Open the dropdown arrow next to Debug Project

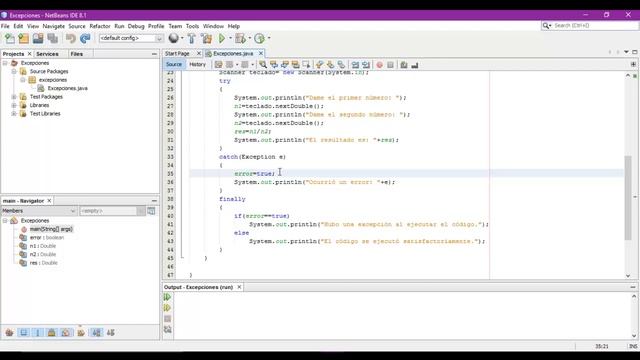pos(249,38)
